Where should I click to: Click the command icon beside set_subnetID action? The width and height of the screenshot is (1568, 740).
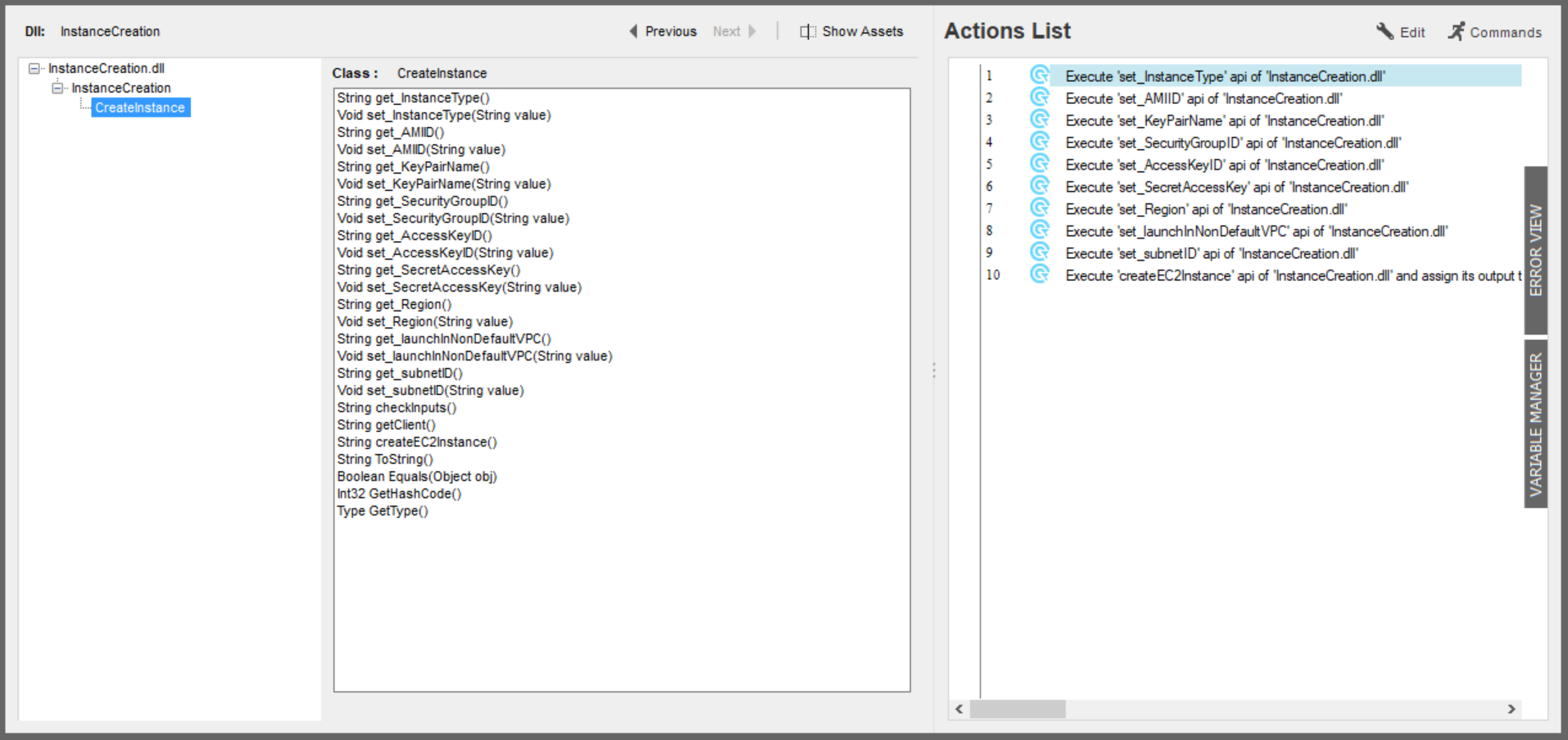click(1040, 252)
